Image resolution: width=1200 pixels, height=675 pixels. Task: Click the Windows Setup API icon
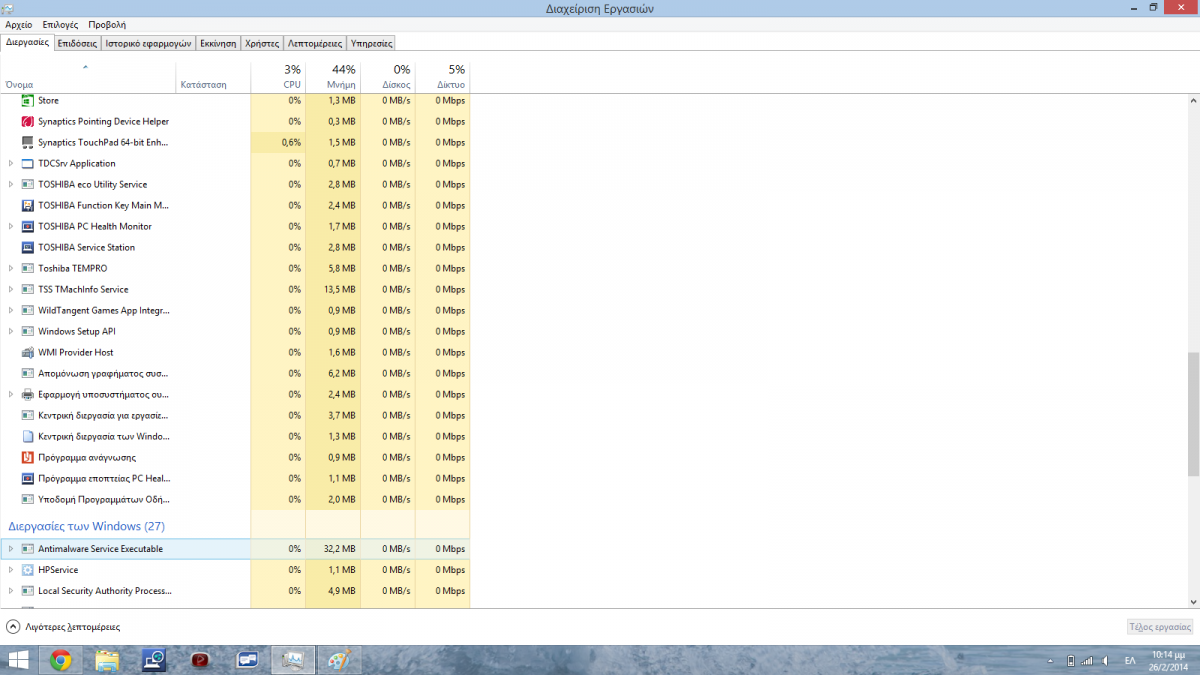click(28, 331)
